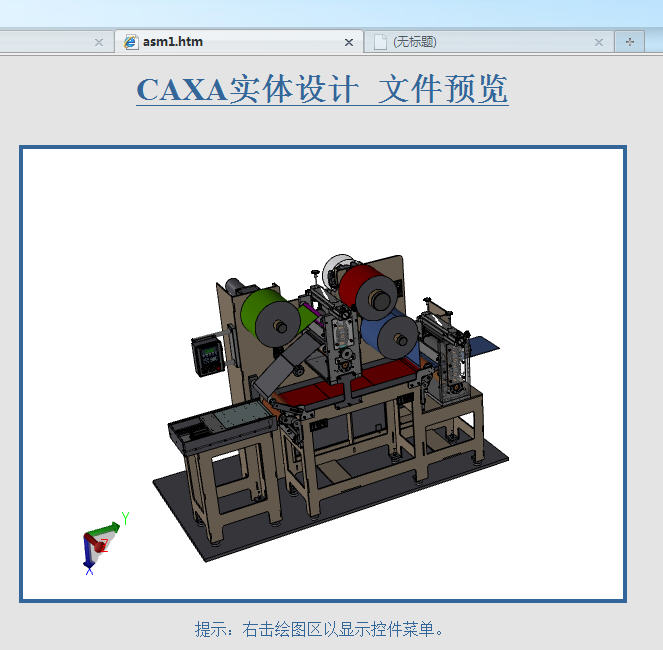663x650 pixels.
Task: Click the dark base plate of the model
Action: point(331,501)
